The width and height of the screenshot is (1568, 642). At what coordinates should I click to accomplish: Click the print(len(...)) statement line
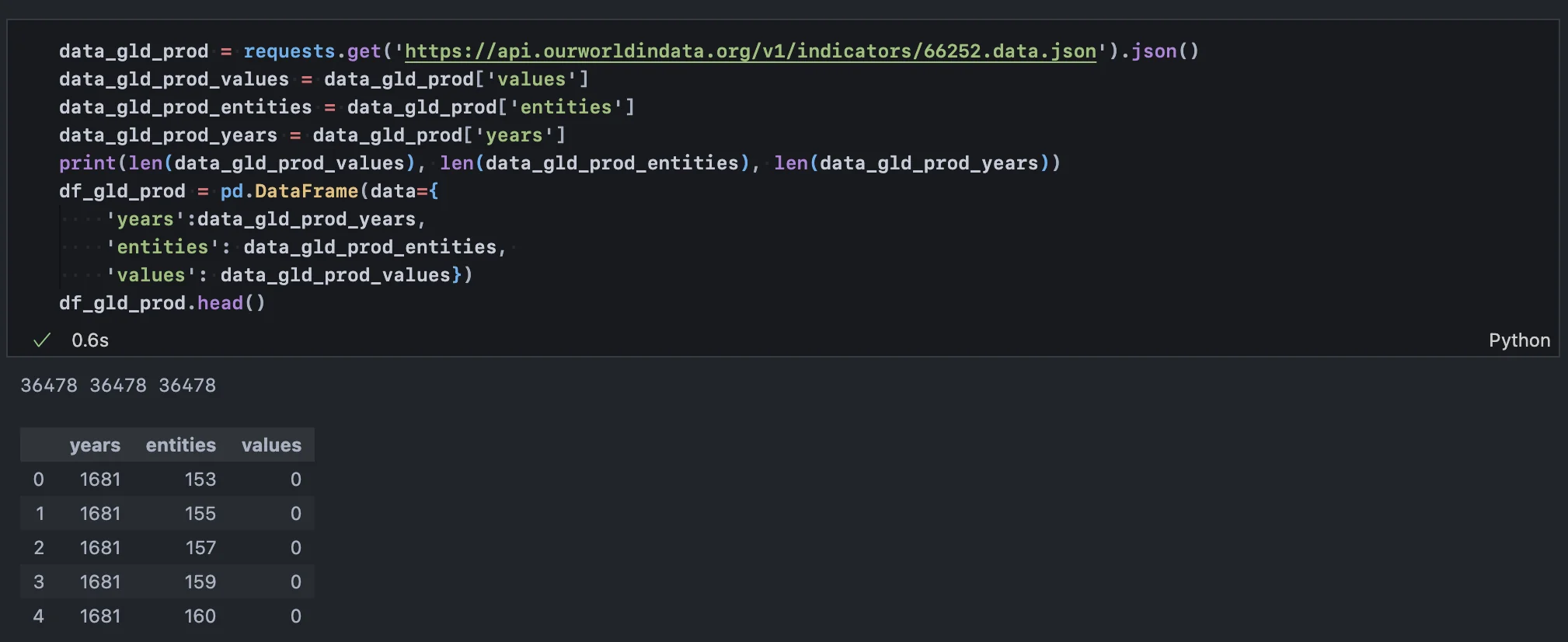[559, 163]
